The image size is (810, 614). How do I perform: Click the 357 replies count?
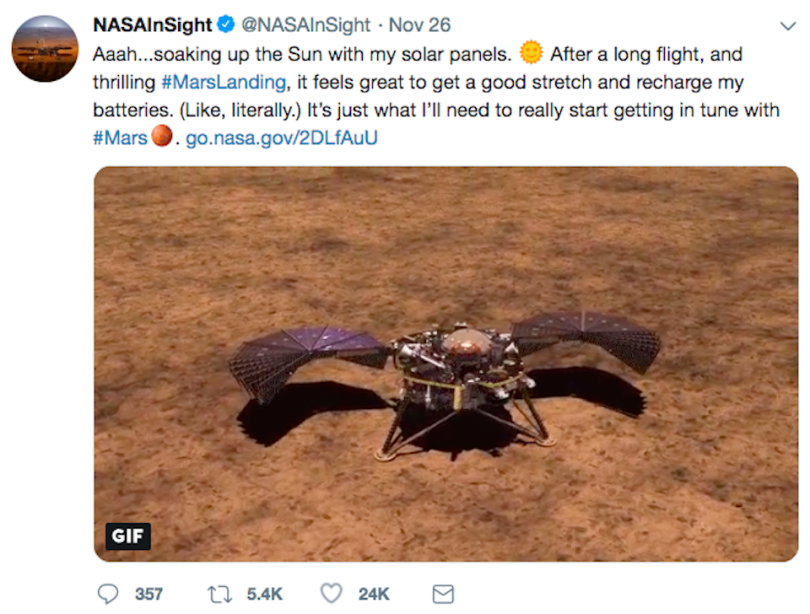(149, 594)
